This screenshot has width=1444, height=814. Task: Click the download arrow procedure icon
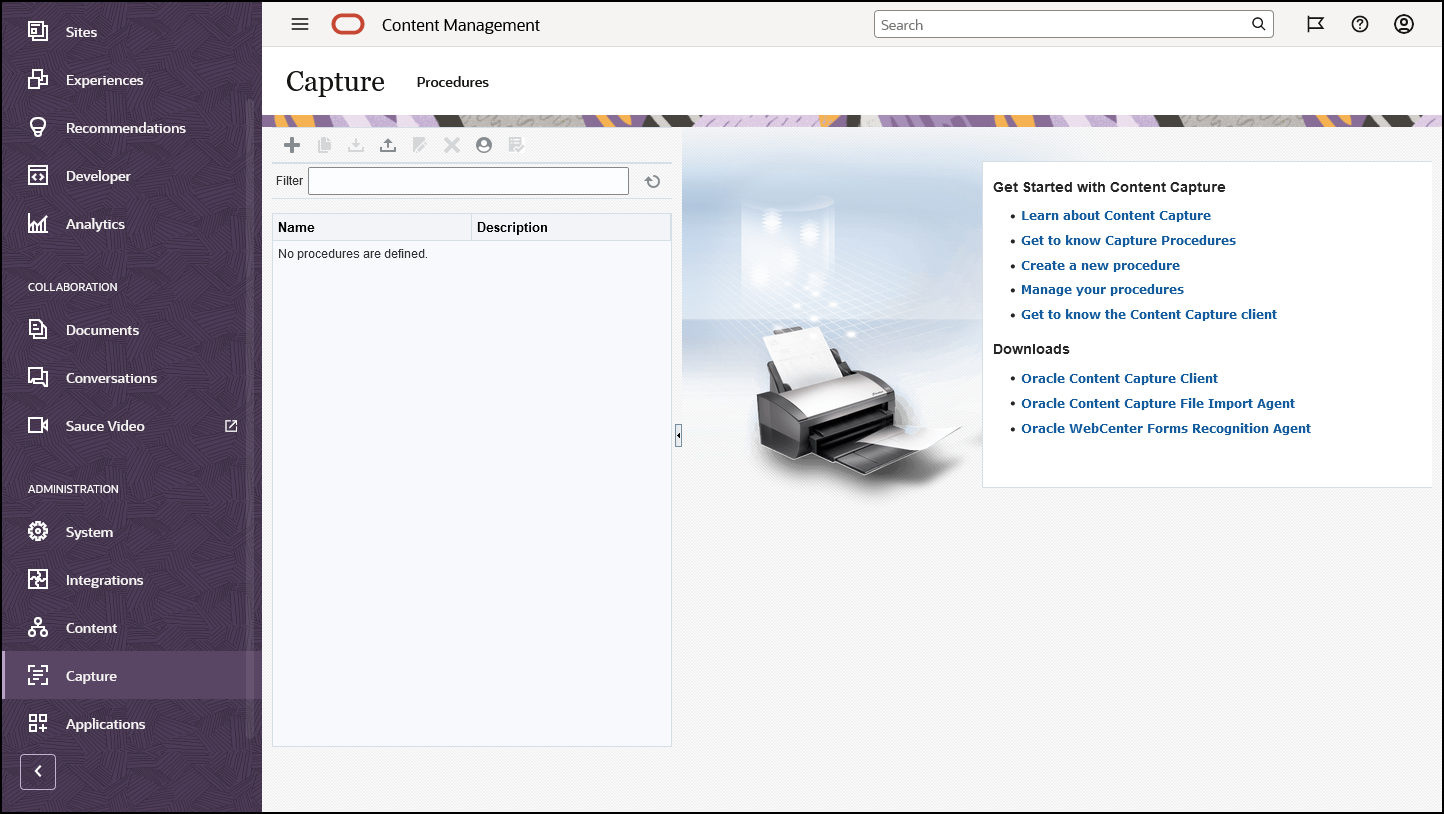[356, 145]
